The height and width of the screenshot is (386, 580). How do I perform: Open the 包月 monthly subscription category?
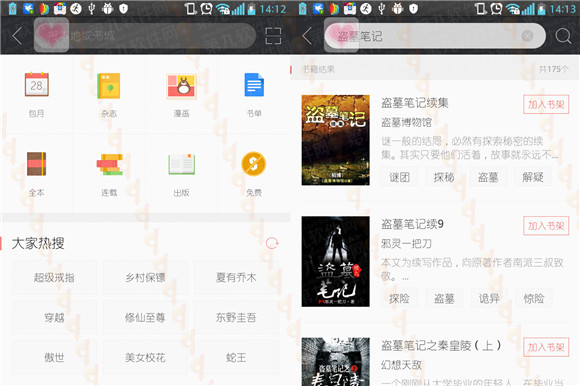pyautogui.click(x=36, y=95)
